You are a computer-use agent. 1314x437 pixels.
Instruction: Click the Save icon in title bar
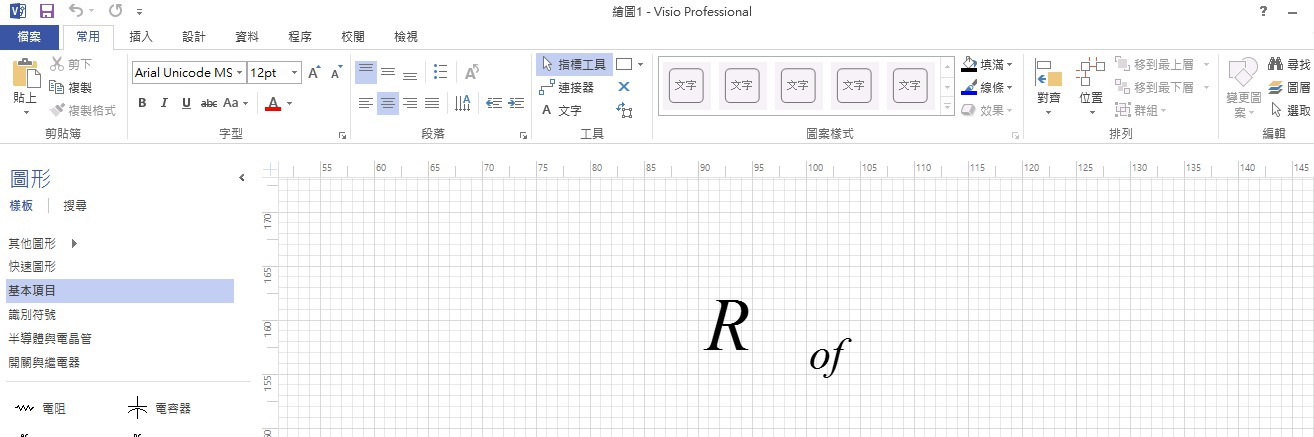[x=47, y=12]
